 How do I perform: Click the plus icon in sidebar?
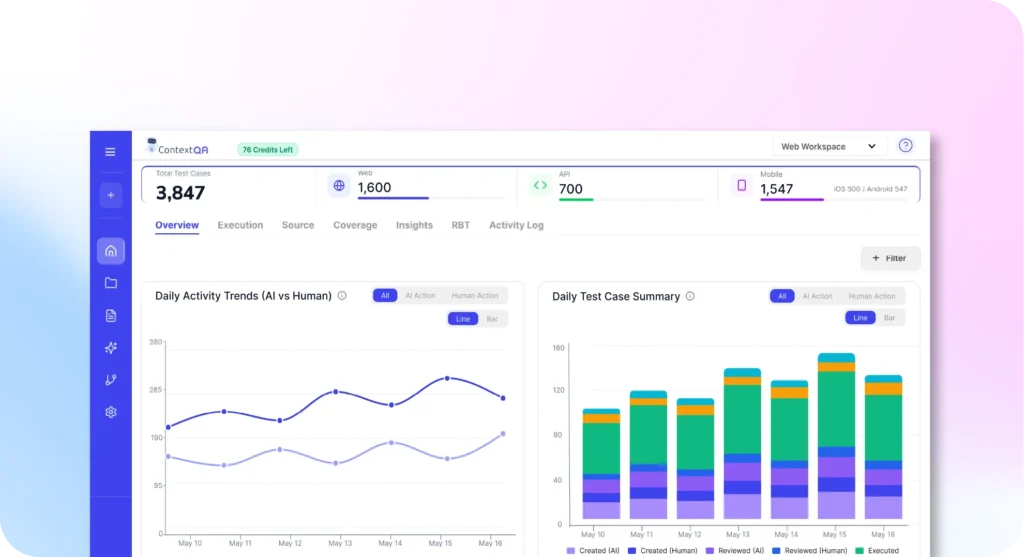[110, 195]
